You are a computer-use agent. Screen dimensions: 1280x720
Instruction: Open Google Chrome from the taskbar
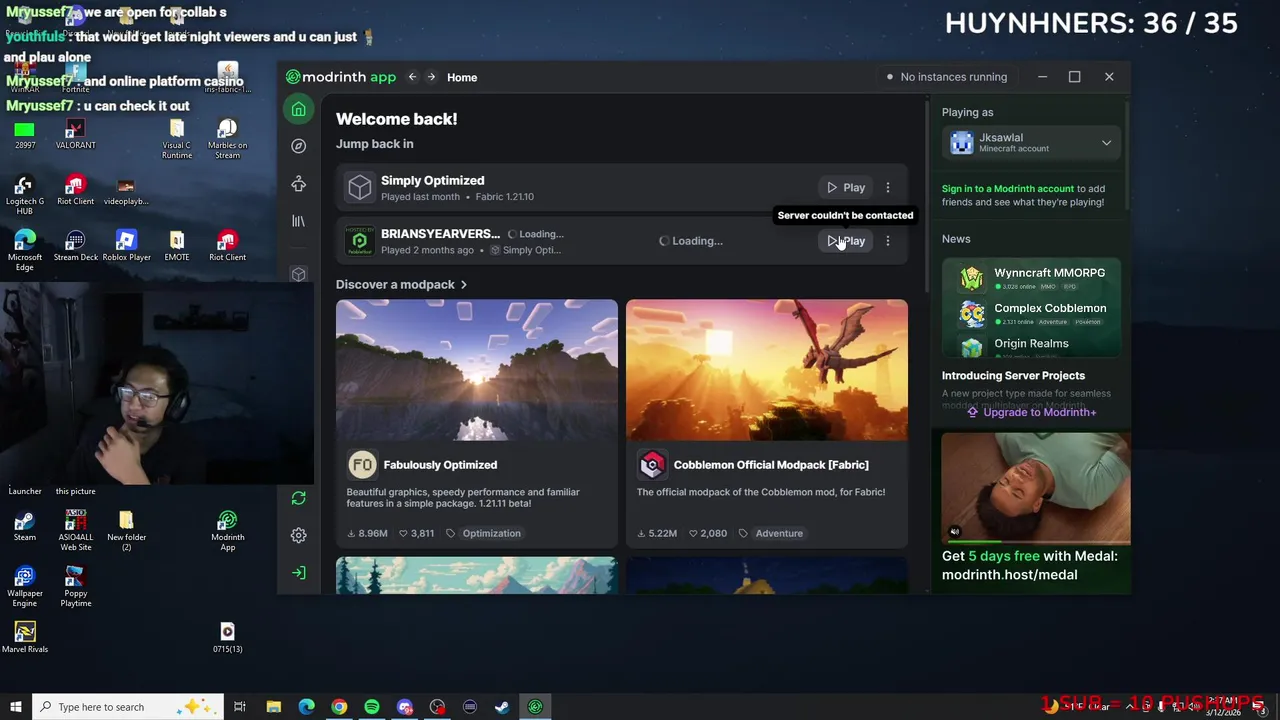coord(339,707)
